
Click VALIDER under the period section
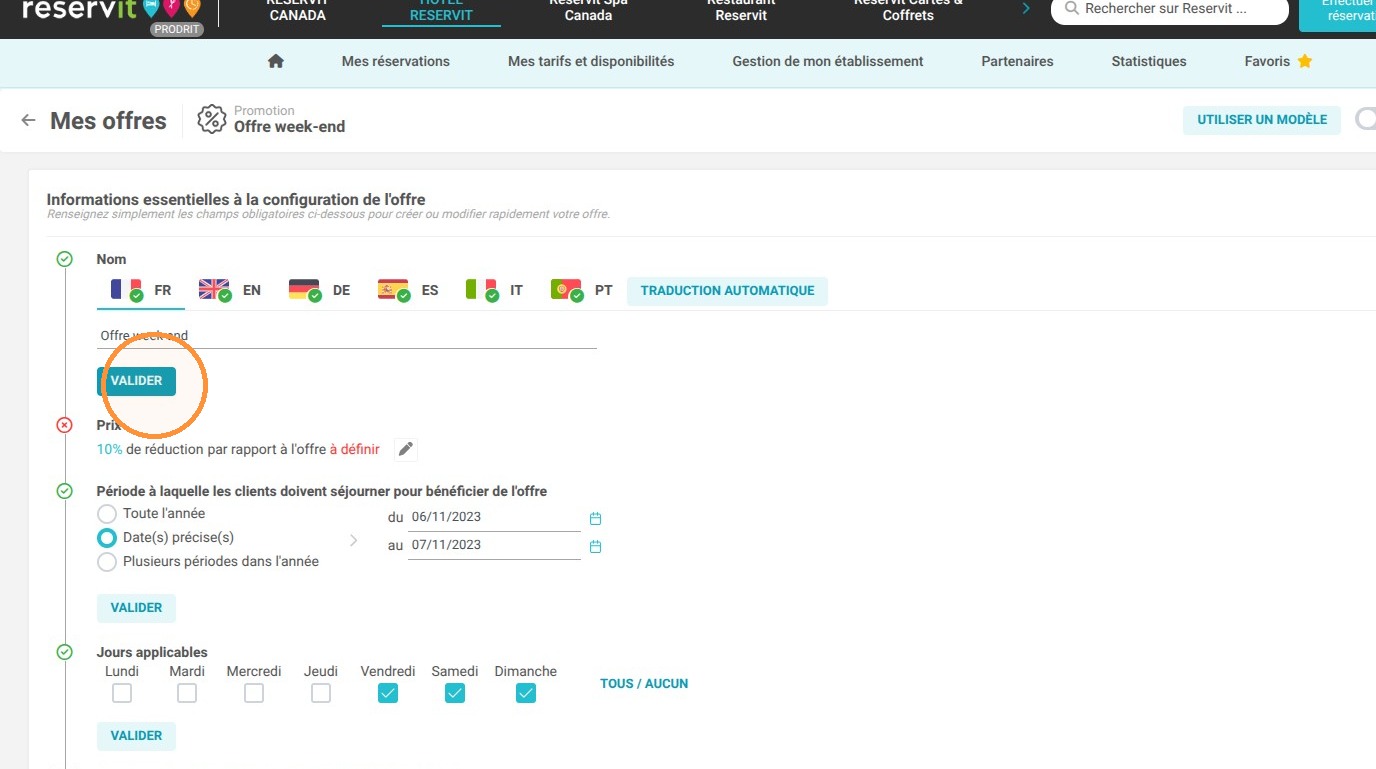pos(136,608)
